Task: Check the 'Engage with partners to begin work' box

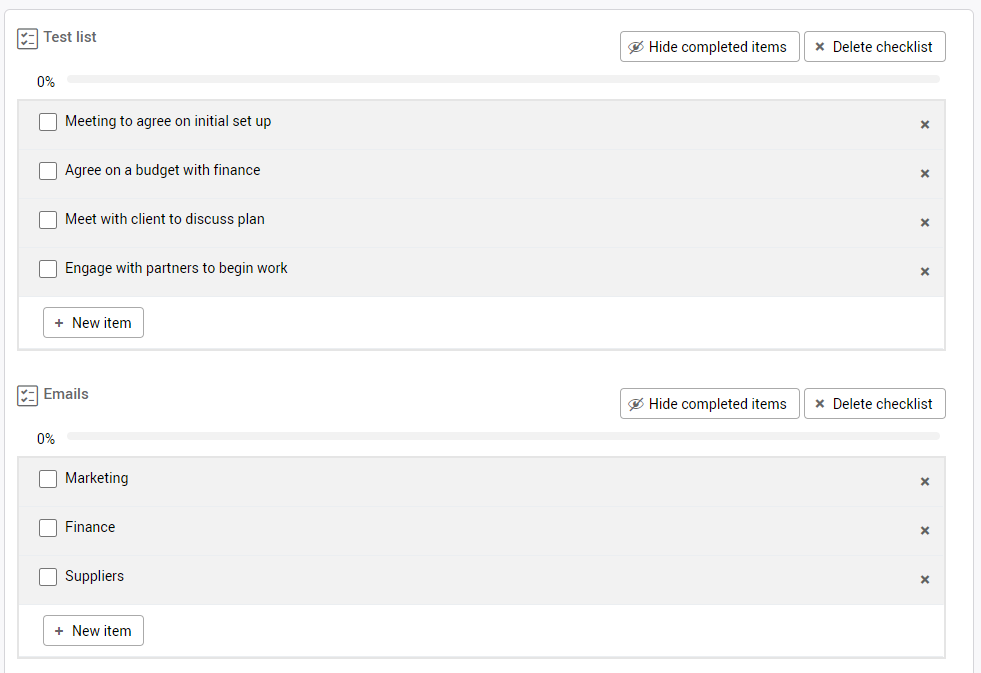Action: point(48,269)
